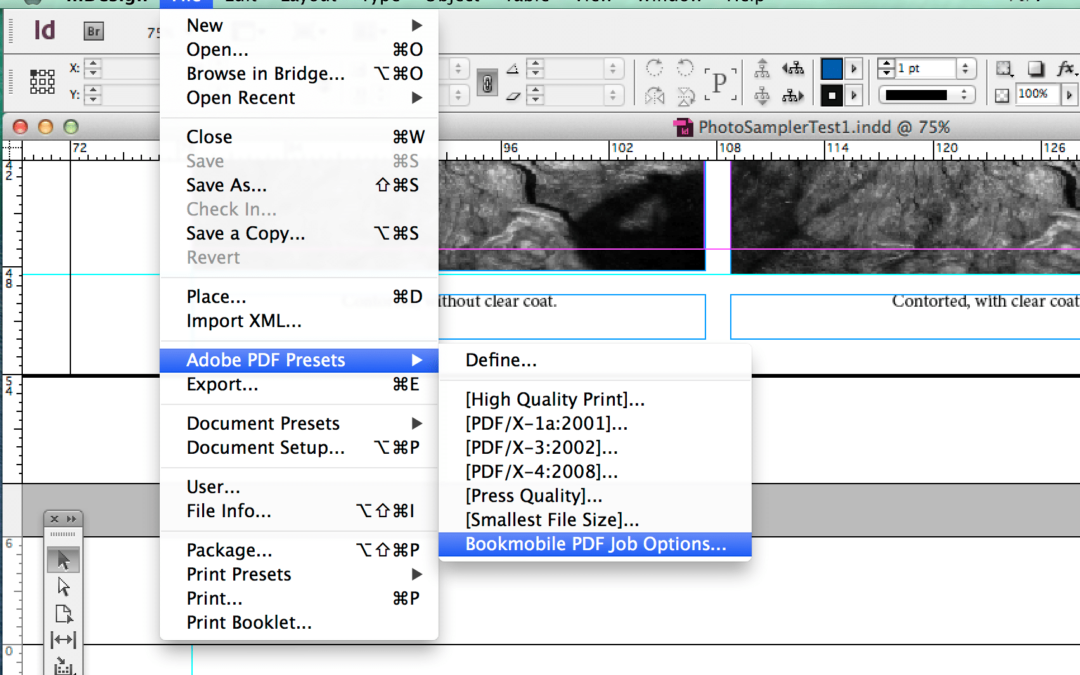Expand tools panel with double arrow

(71, 519)
